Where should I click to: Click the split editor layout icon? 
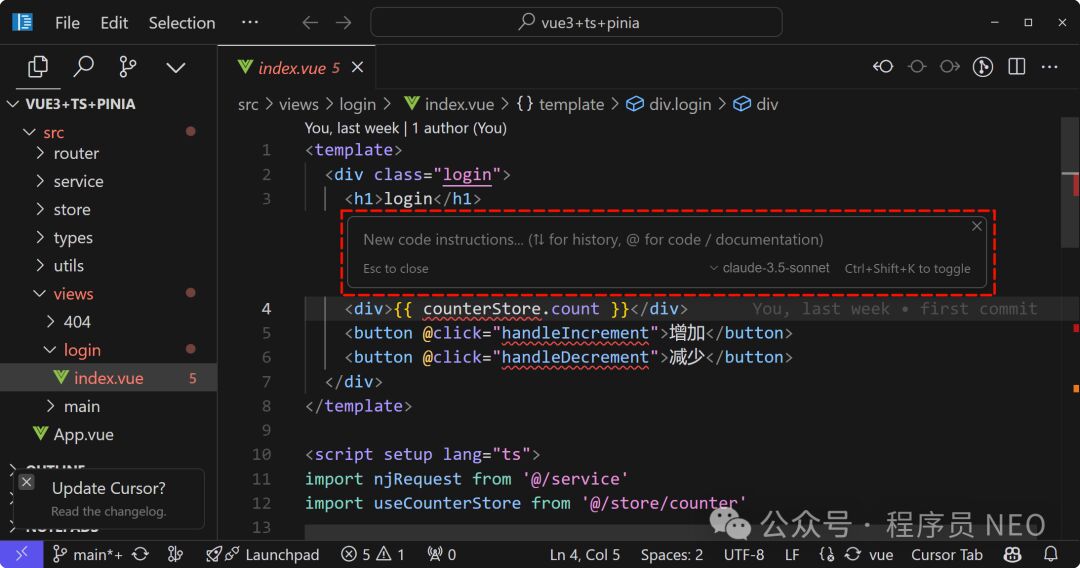click(1017, 67)
